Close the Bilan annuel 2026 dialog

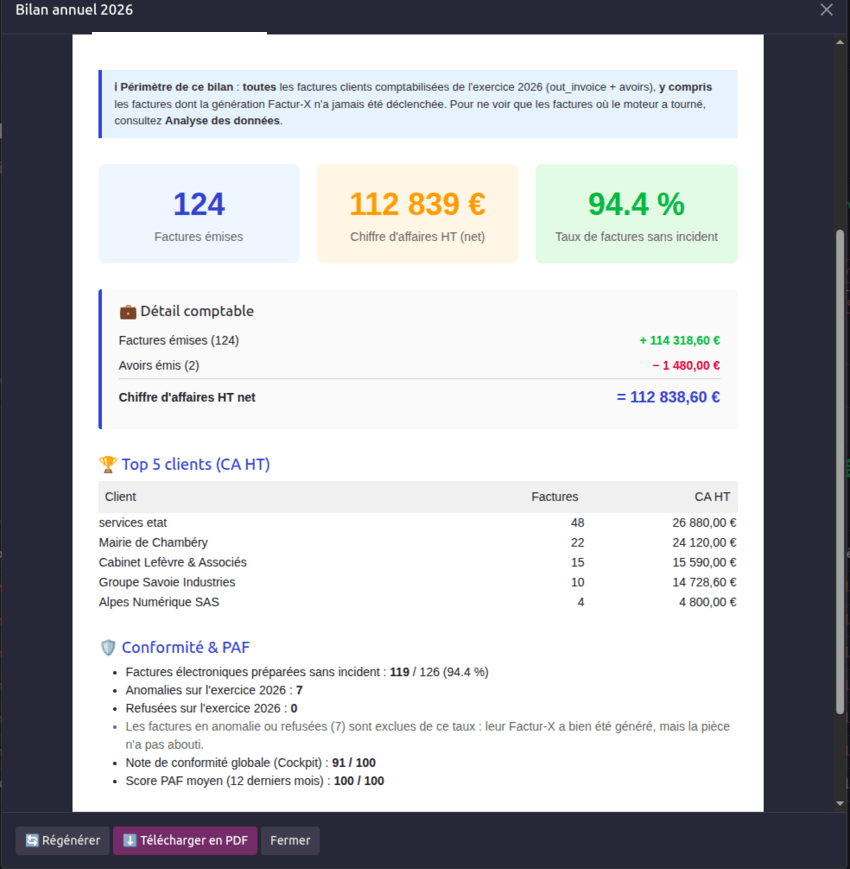pos(826,10)
